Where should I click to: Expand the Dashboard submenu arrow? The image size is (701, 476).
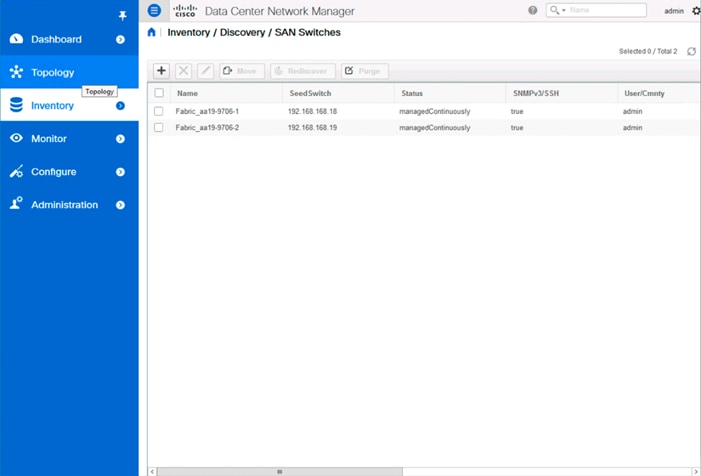pos(120,39)
